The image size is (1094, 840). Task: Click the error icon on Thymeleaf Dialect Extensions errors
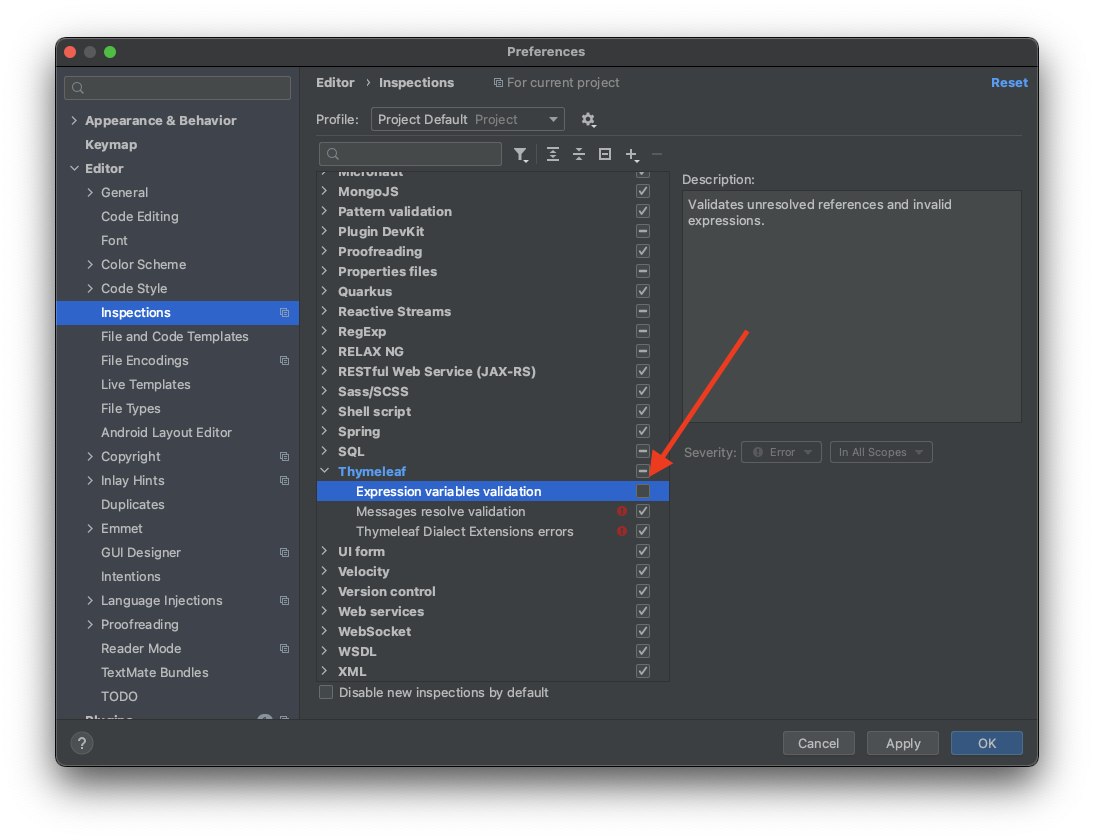[622, 532]
